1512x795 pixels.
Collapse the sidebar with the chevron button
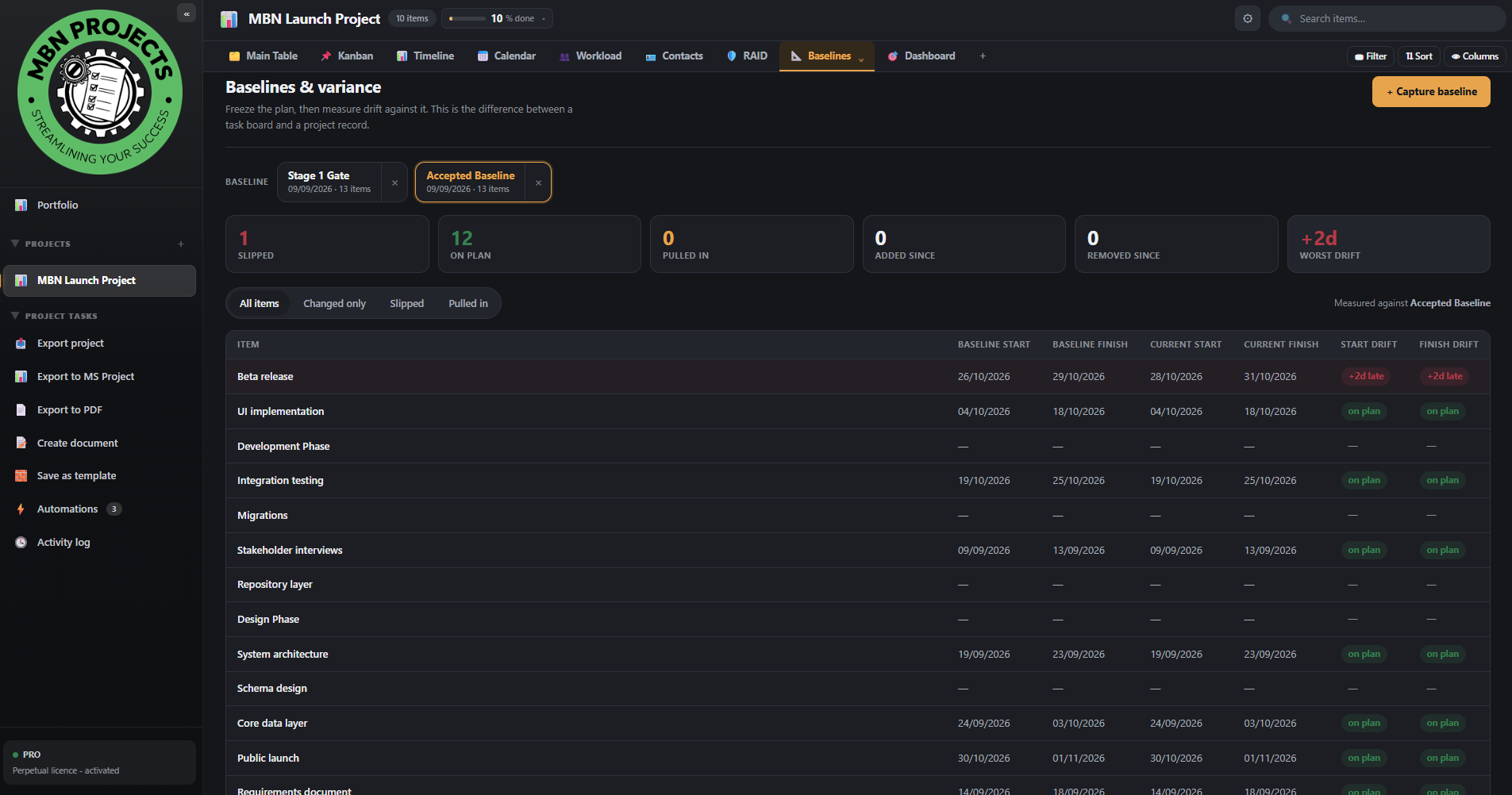[x=187, y=13]
